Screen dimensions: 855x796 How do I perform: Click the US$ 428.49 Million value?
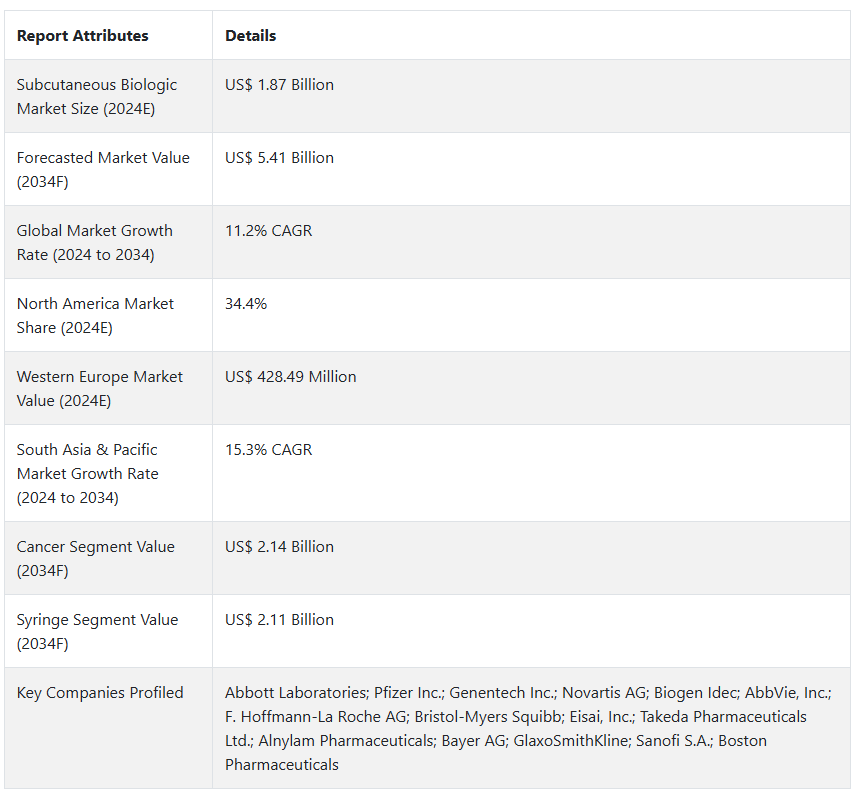point(290,377)
